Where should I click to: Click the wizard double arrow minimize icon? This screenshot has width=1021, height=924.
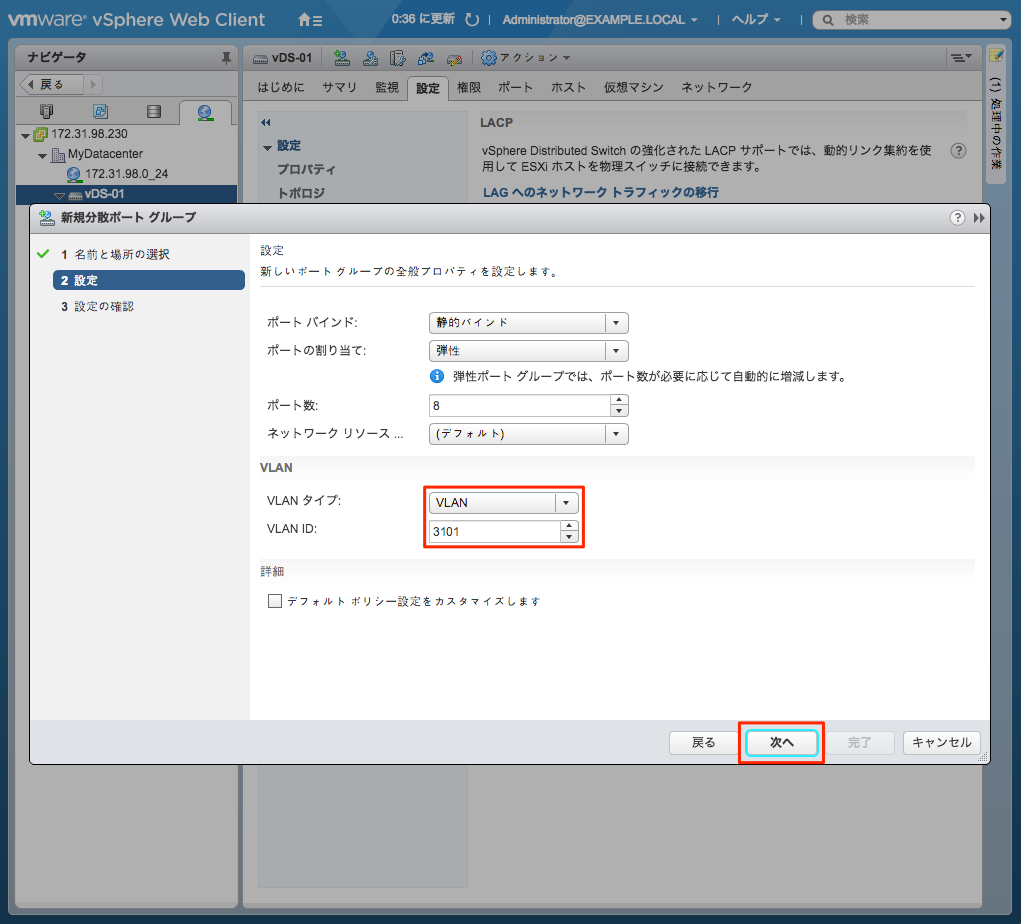point(979,217)
